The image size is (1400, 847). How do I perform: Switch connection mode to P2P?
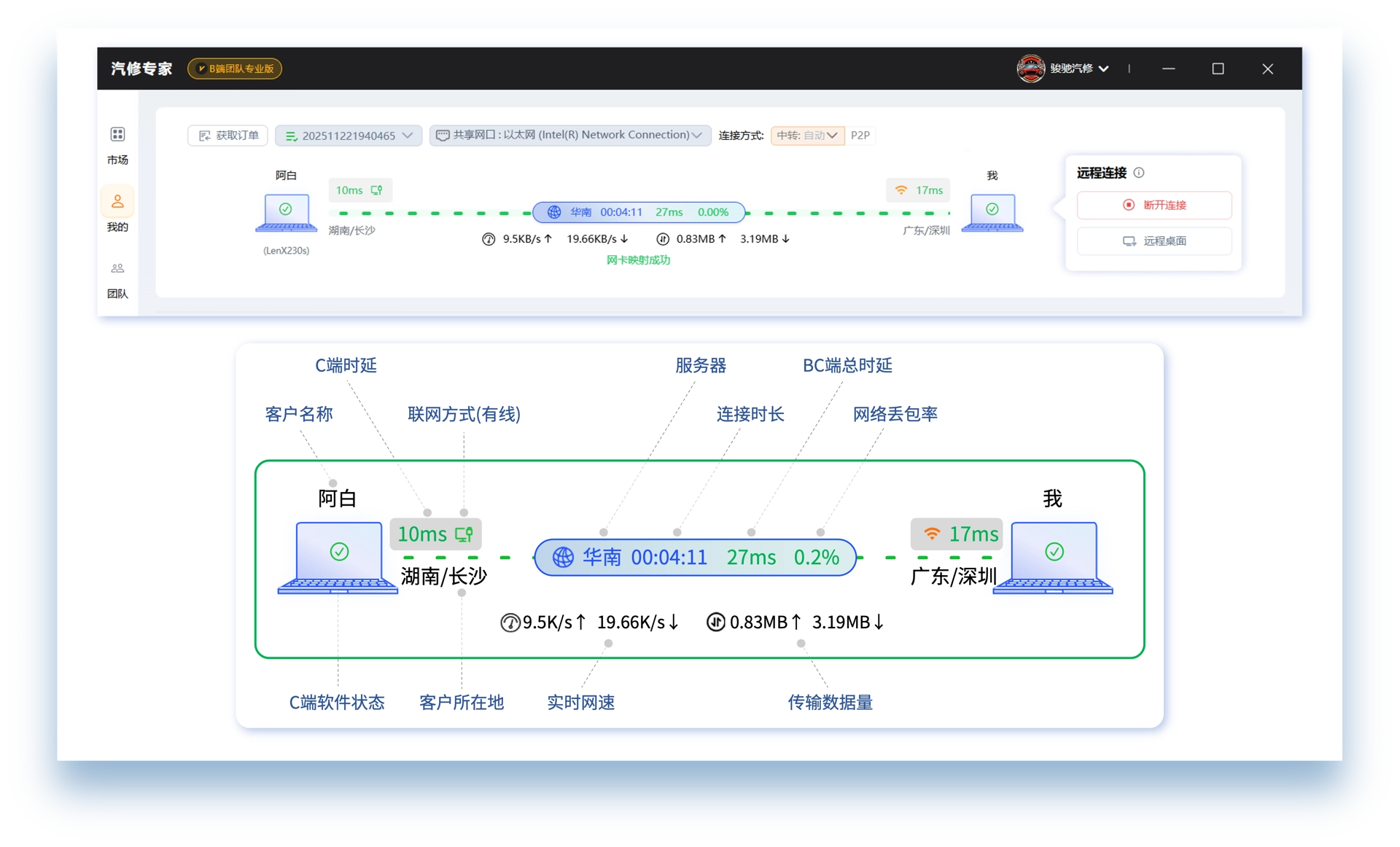pos(860,136)
